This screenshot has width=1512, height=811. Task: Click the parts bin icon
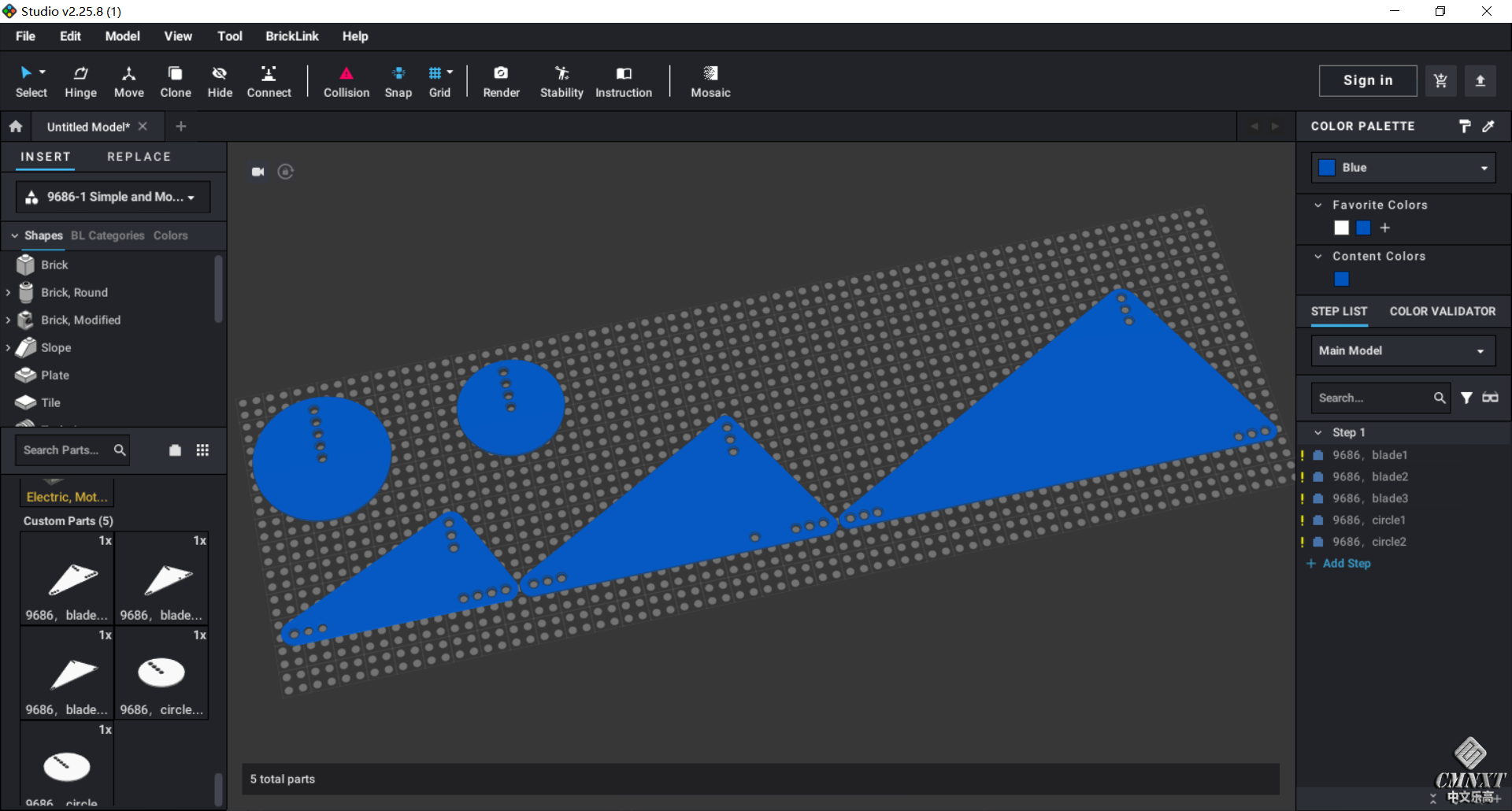click(x=175, y=450)
